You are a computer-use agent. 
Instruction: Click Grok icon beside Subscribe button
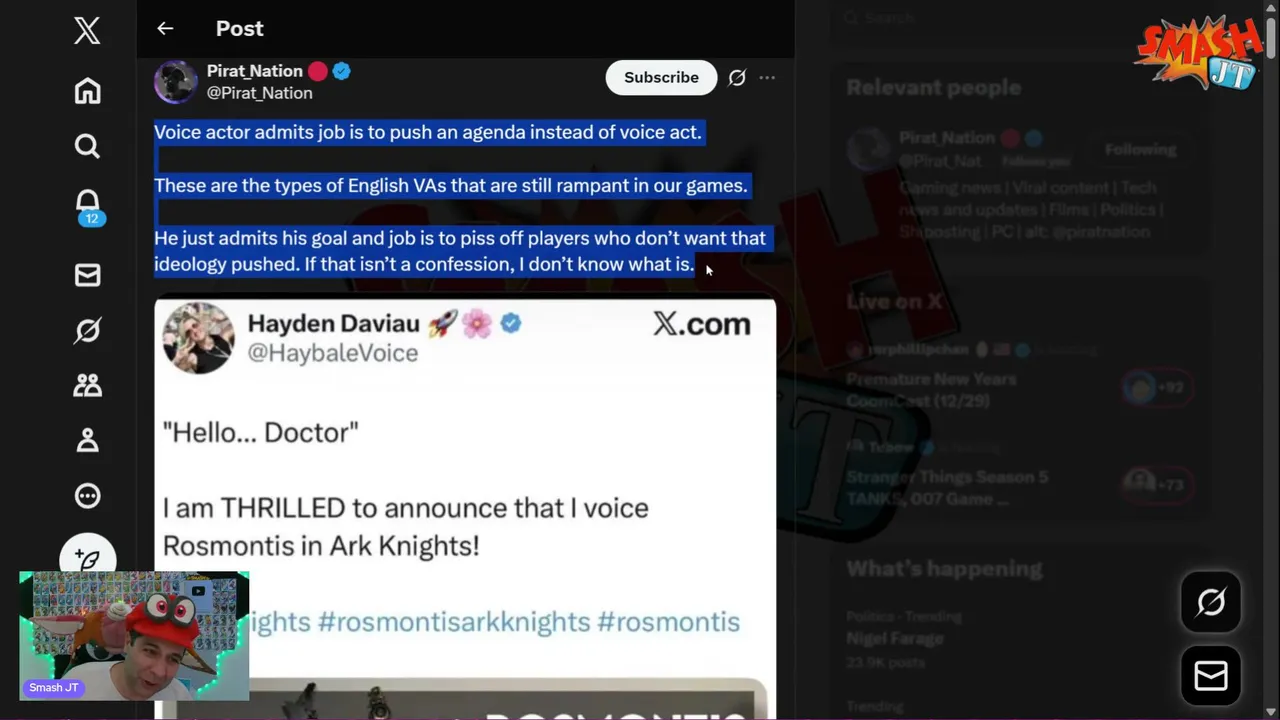pos(737,77)
